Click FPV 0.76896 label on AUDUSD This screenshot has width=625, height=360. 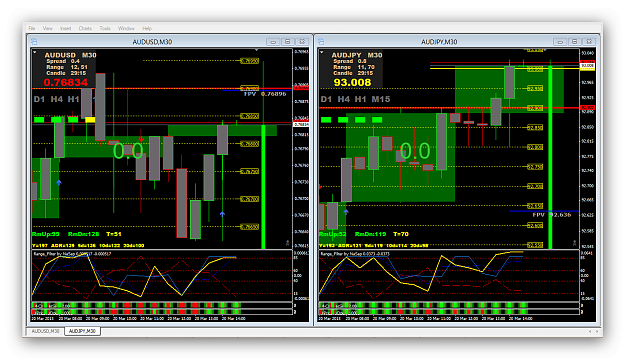click(x=265, y=94)
